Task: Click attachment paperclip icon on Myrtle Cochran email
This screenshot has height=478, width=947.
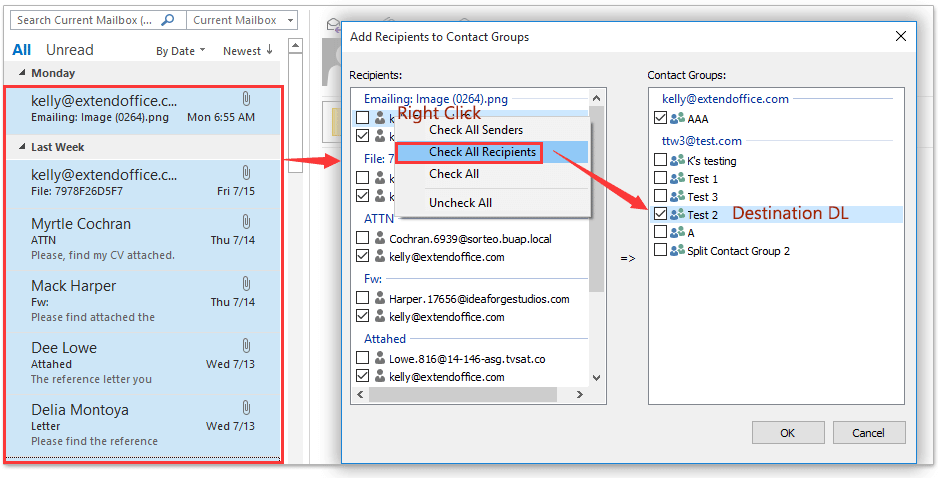Action: [246, 223]
